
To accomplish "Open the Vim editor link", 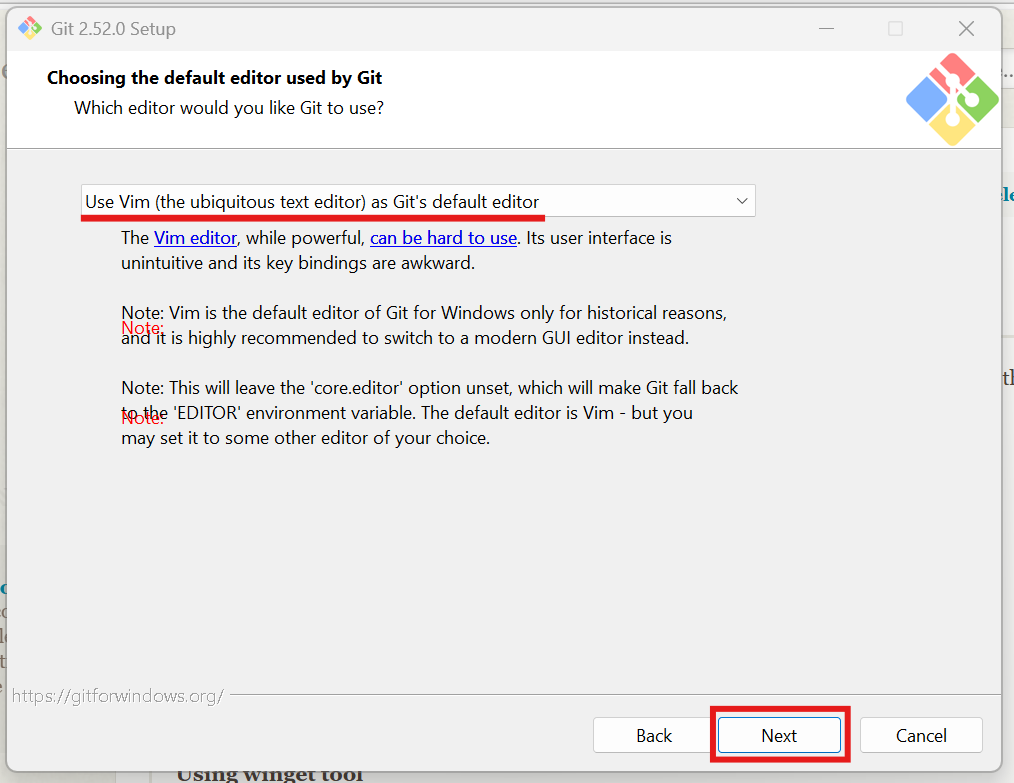I will coord(195,238).
